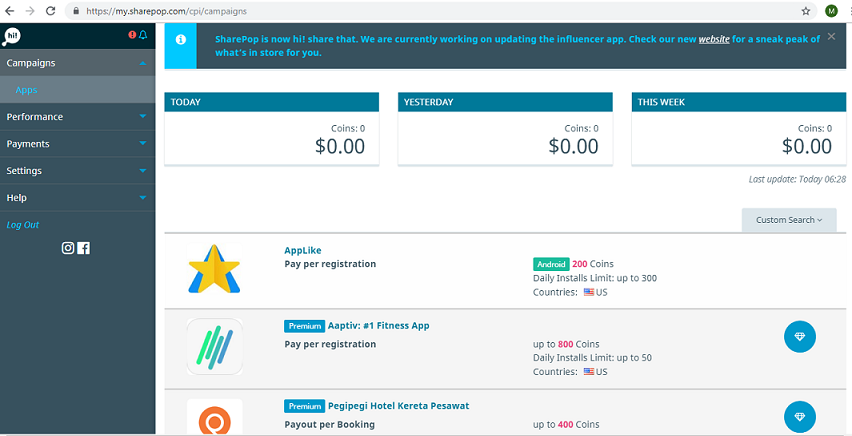The height and width of the screenshot is (436, 852).
Task: Open the website link in banner
Action: click(714, 39)
